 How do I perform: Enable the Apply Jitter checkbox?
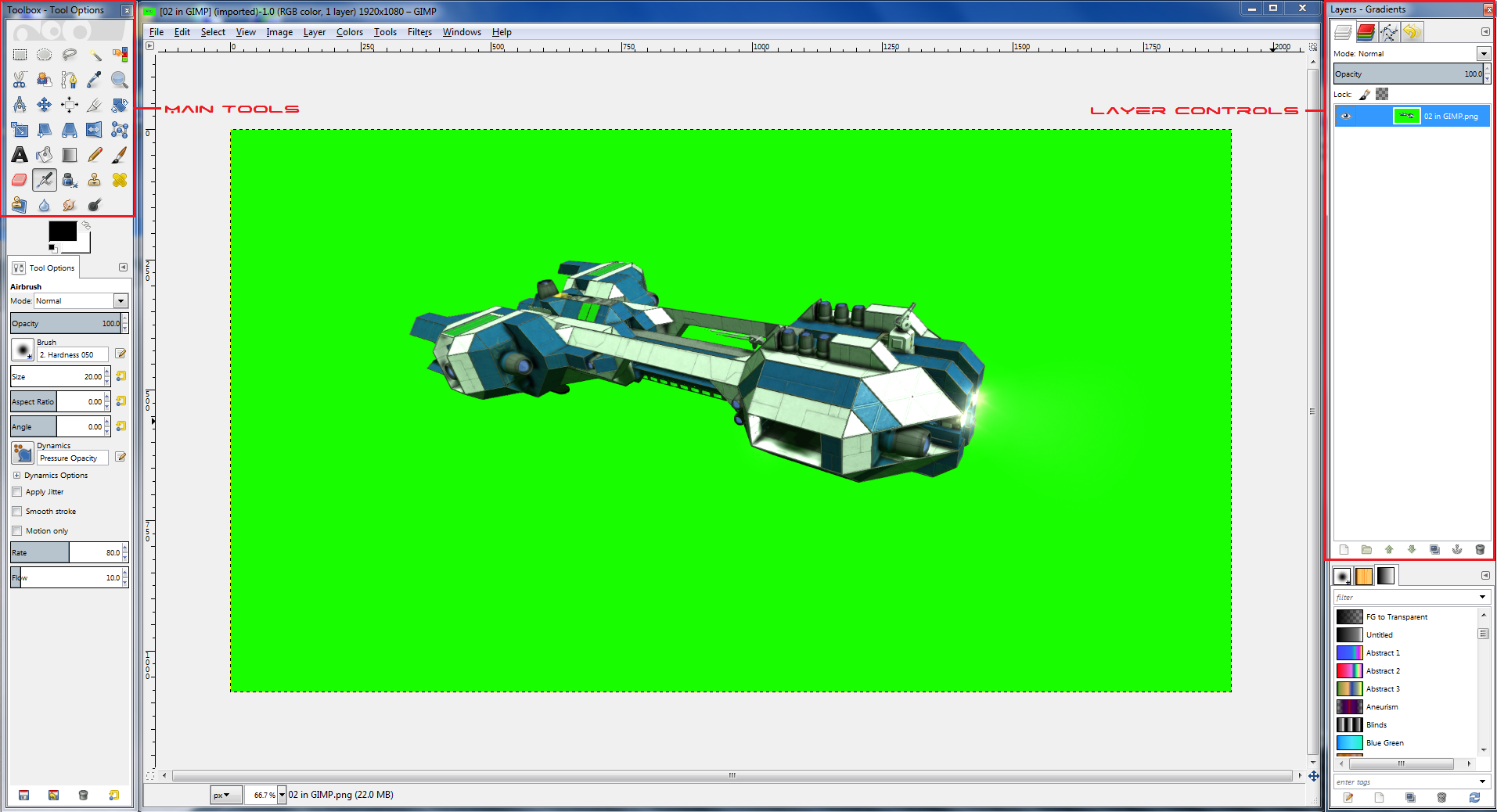17,492
